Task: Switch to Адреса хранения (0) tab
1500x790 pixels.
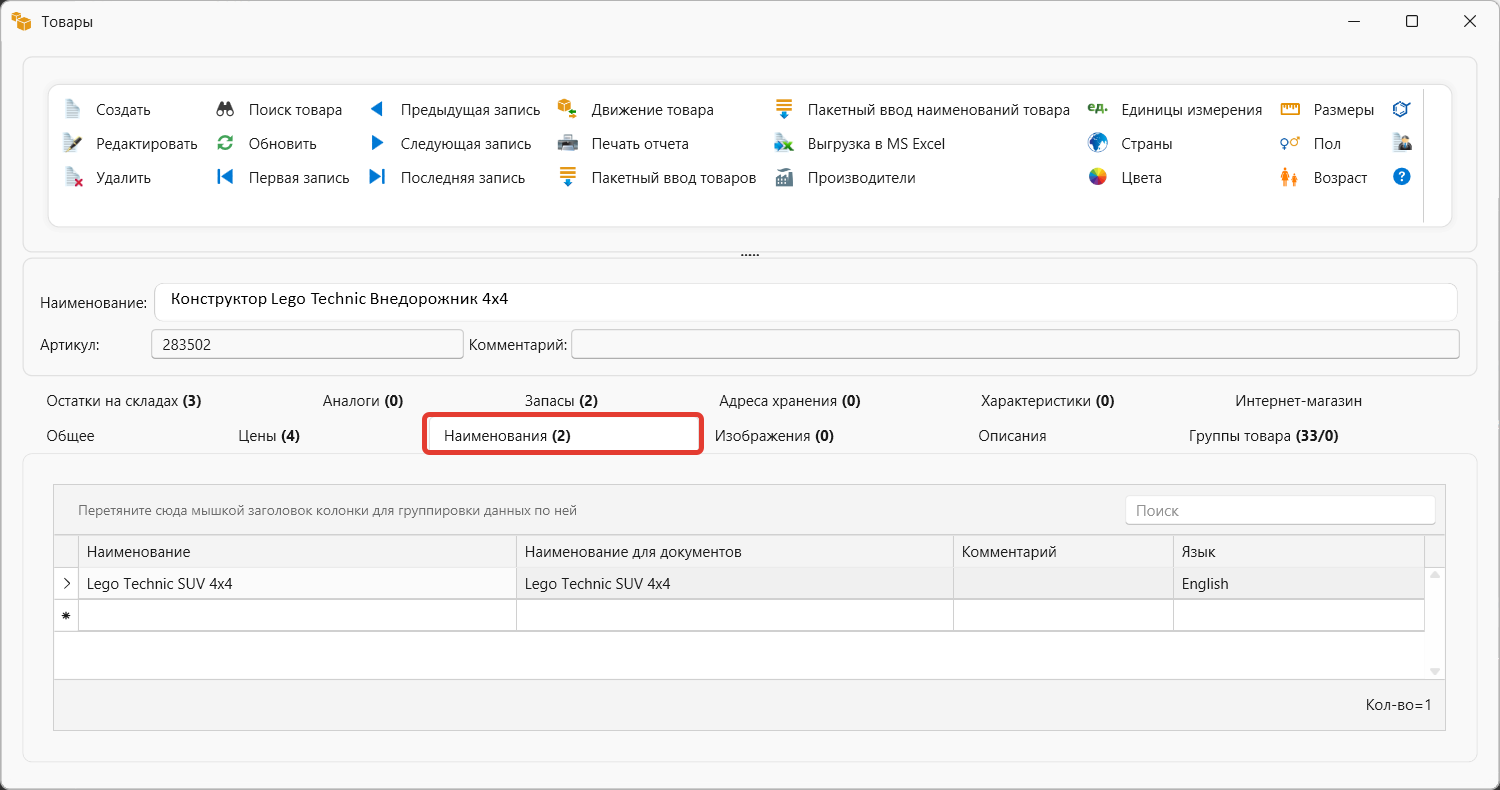Action: tap(790, 401)
